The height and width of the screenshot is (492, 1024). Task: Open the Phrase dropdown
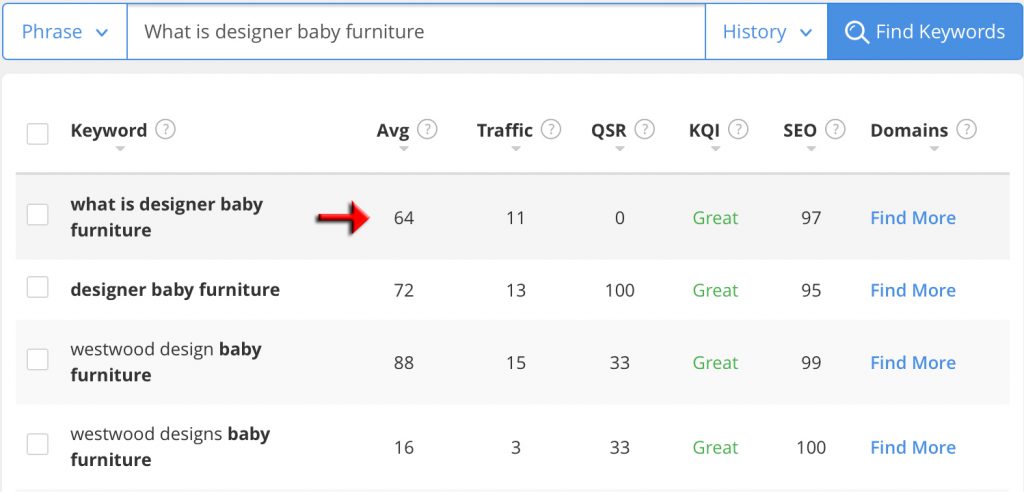(x=65, y=31)
